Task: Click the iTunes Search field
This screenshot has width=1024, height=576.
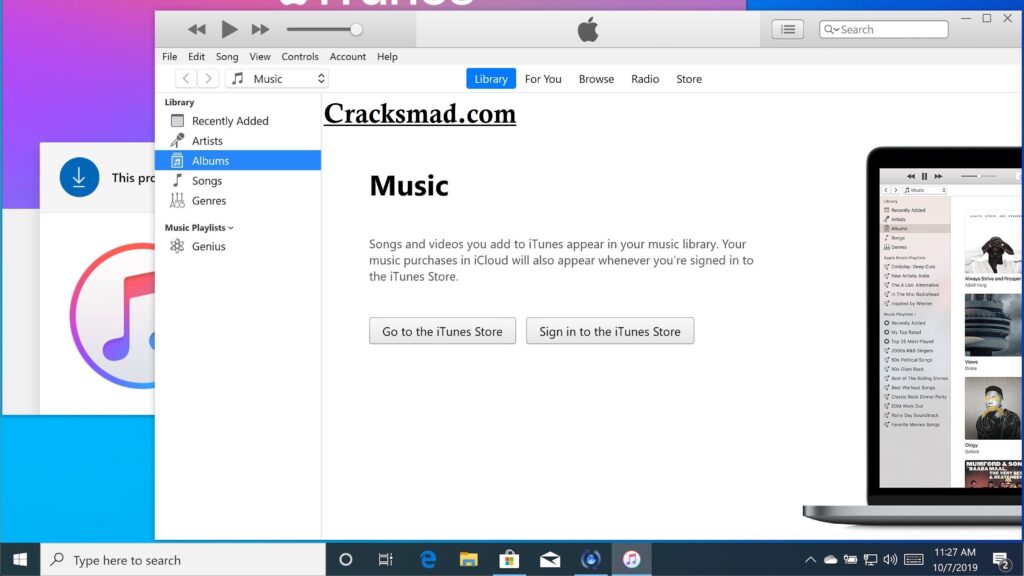Action: [884, 29]
